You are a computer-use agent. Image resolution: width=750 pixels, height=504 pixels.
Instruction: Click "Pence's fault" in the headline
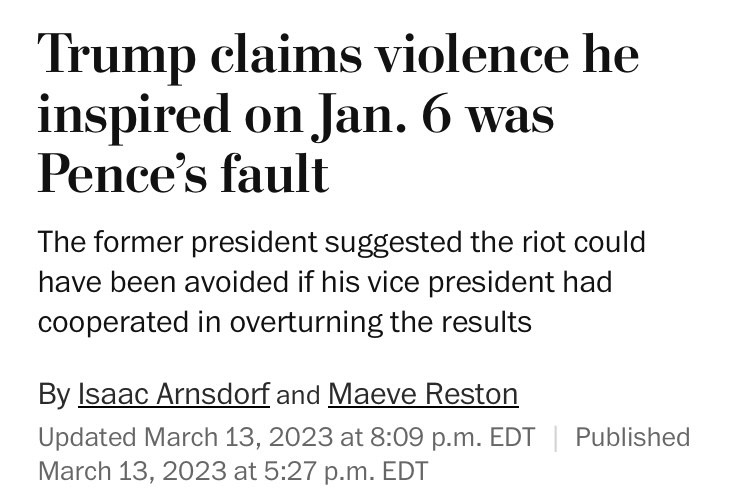pos(183,173)
